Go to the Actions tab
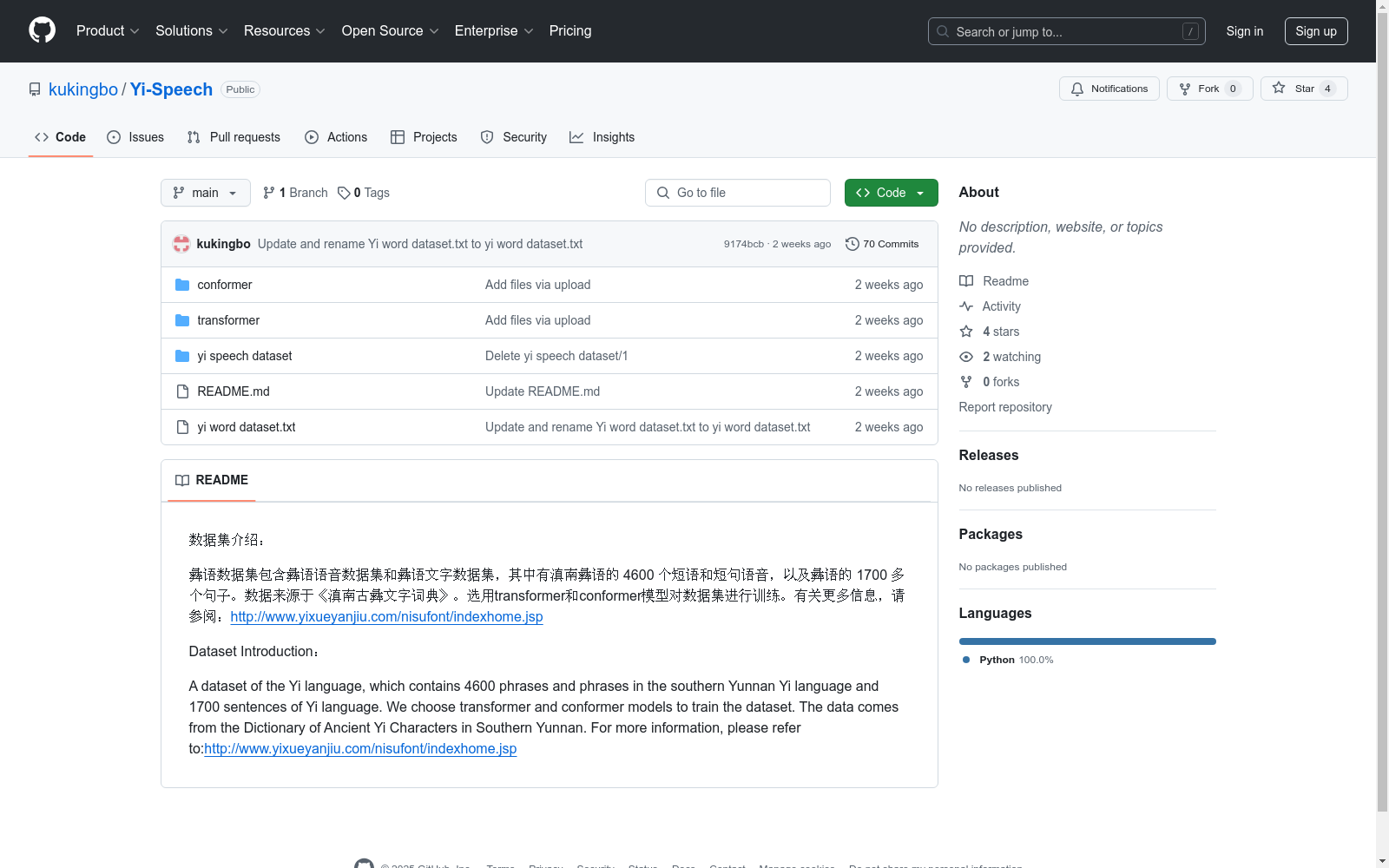This screenshot has width=1389, height=868. click(x=336, y=137)
